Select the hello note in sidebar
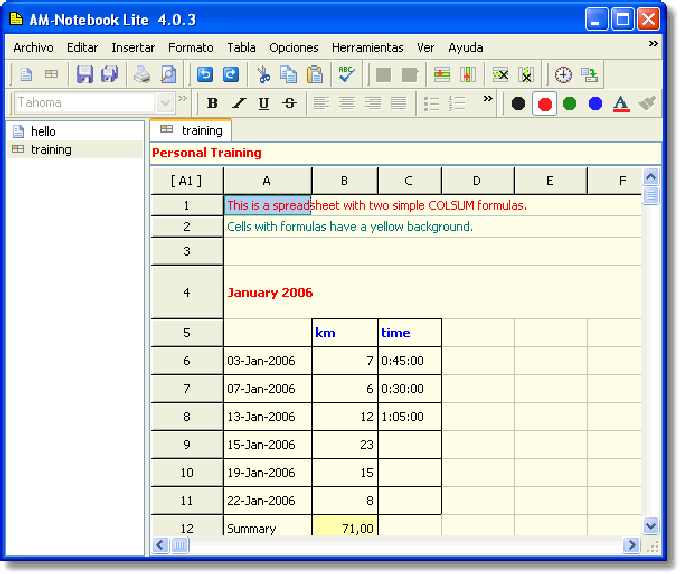680x574 pixels. pos(43,131)
